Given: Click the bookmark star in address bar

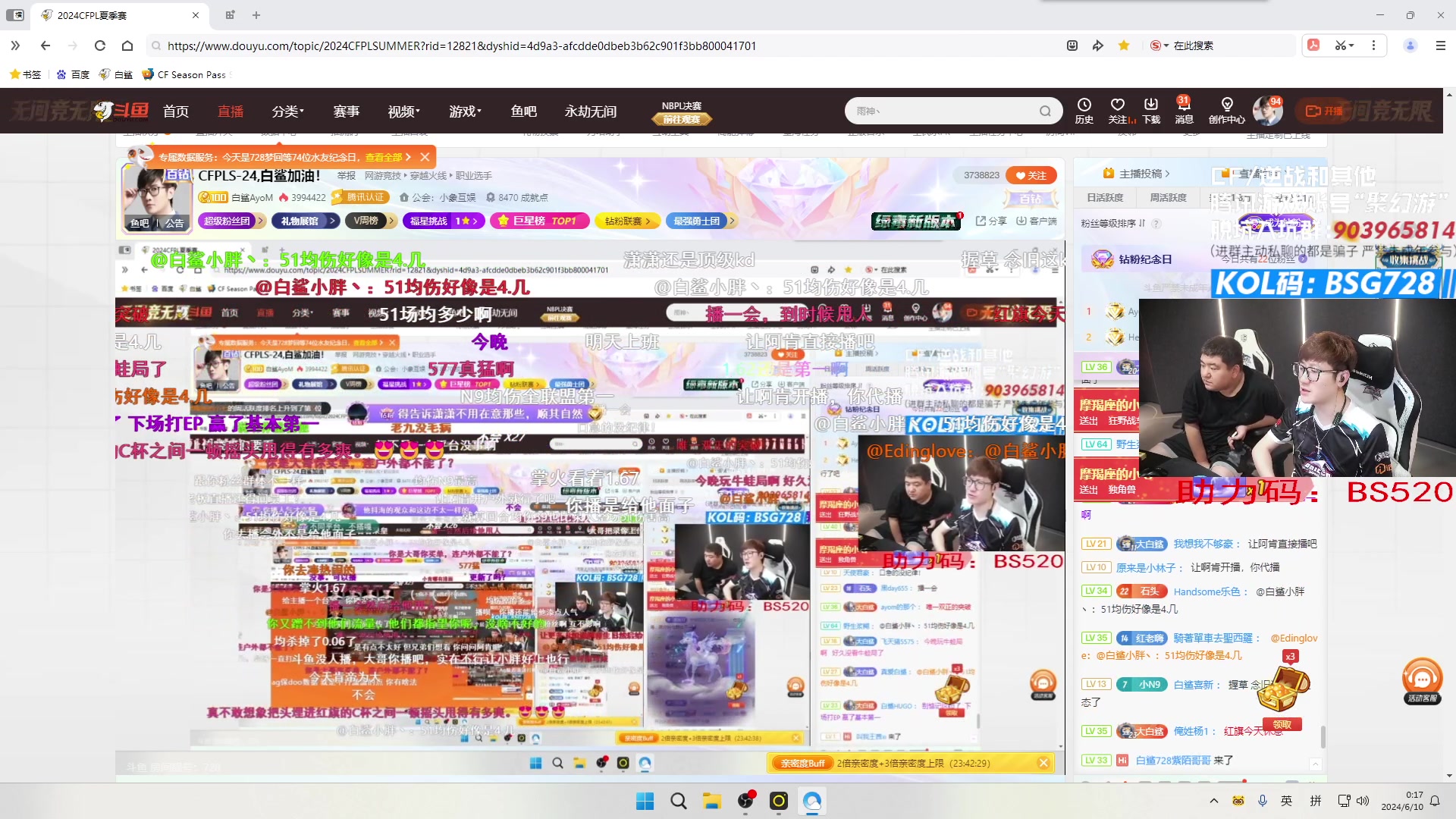Looking at the screenshot, I should pos(1124,45).
